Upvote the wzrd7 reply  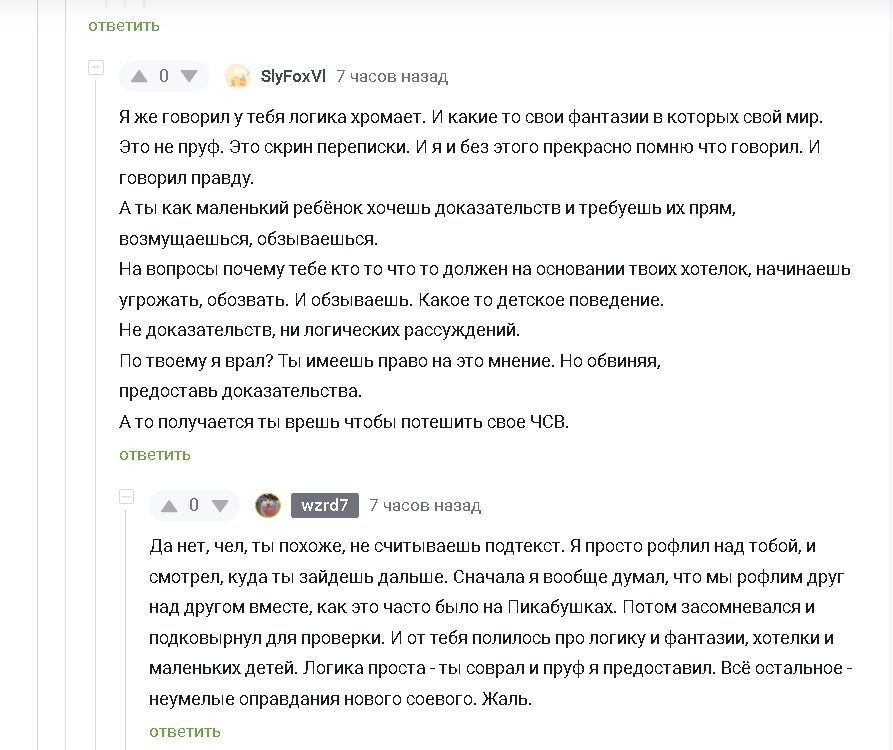tap(170, 506)
